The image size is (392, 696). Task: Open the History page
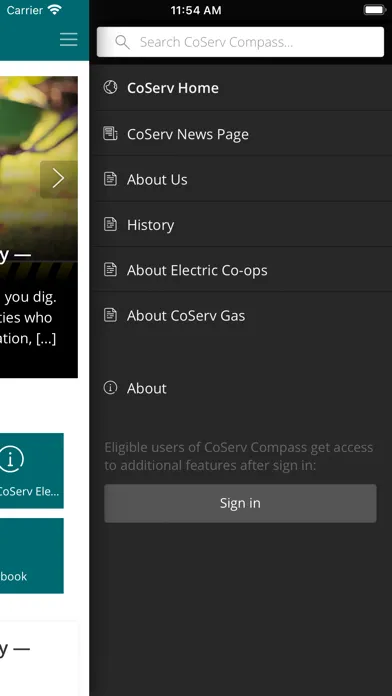click(241, 225)
